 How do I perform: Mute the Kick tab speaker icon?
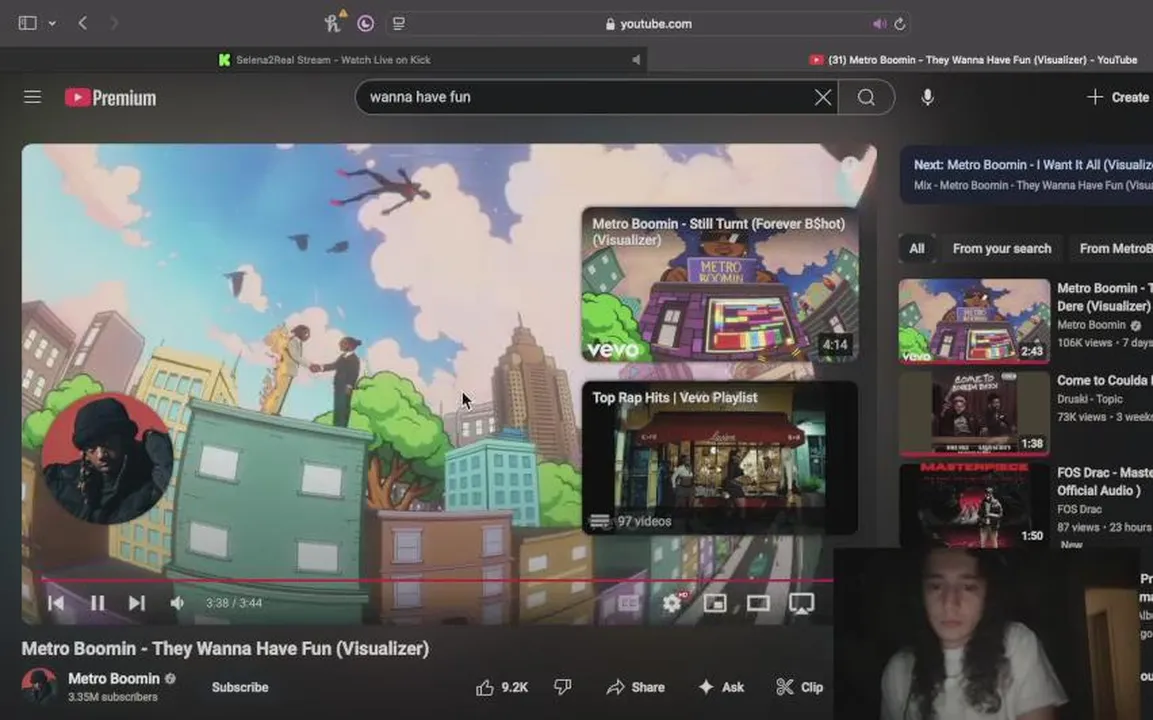[x=635, y=60]
